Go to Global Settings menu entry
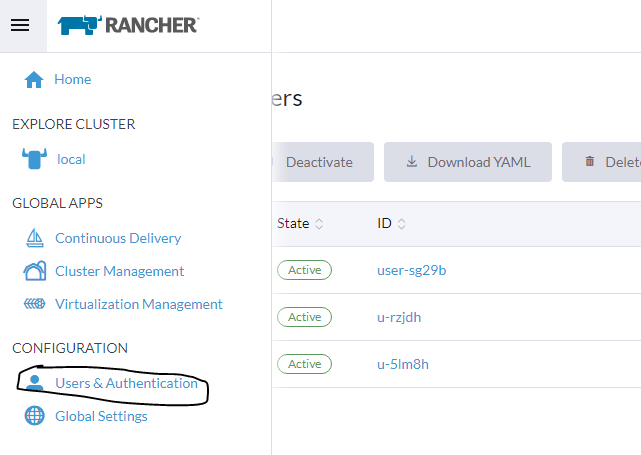This screenshot has height=455, width=641. (101, 416)
